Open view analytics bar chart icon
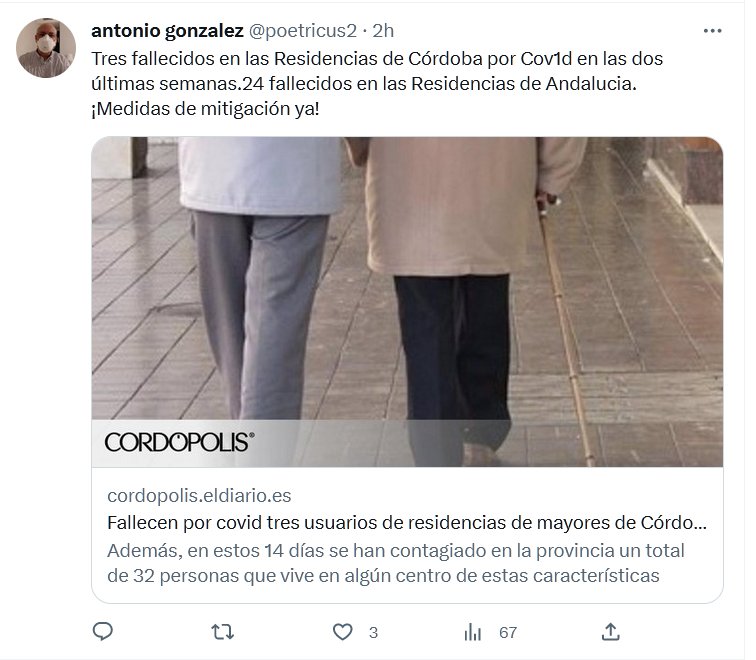Viewport: 756px width, 660px height. coord(472,632)
